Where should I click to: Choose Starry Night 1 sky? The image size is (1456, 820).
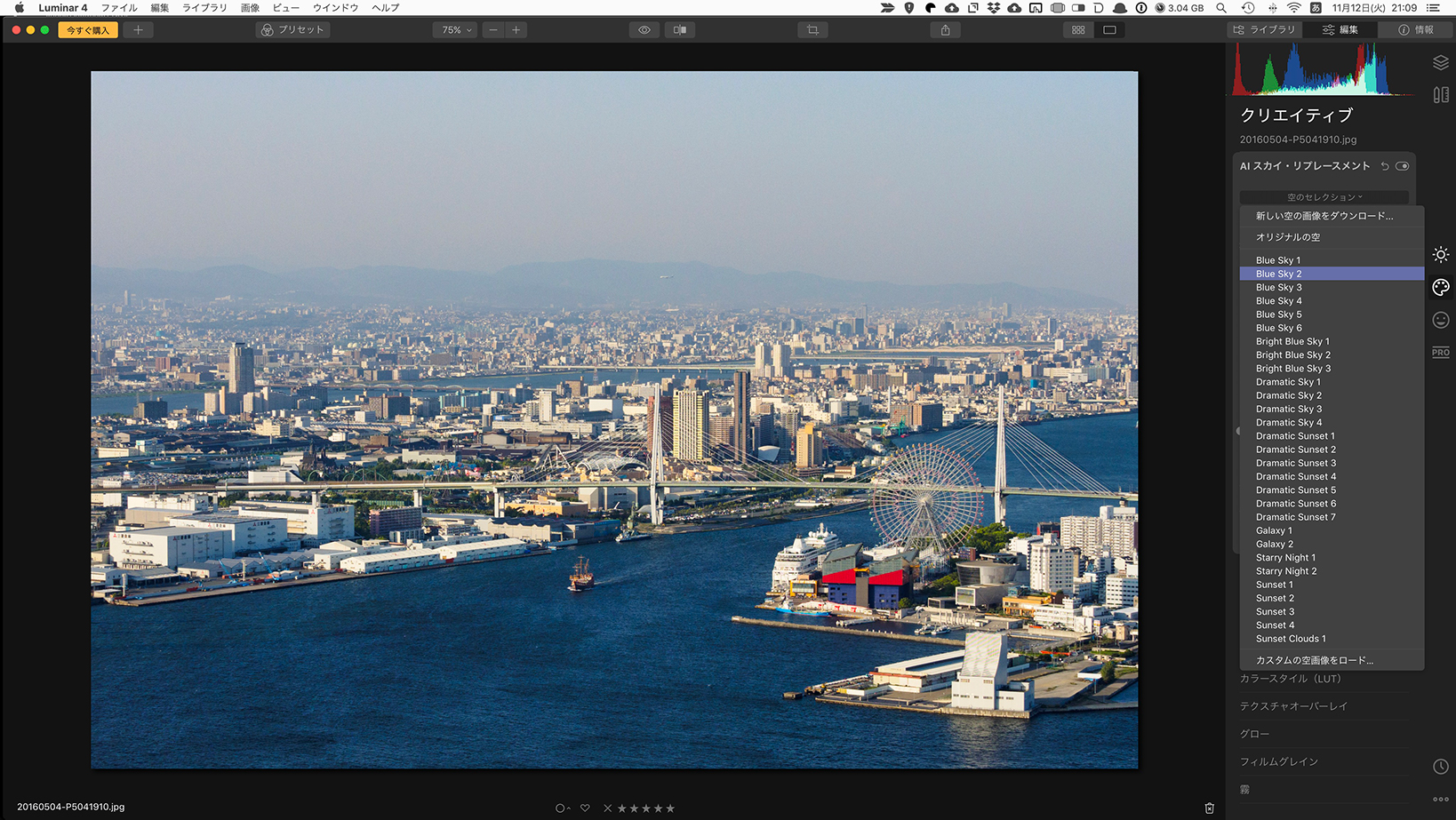[1332, 558]
